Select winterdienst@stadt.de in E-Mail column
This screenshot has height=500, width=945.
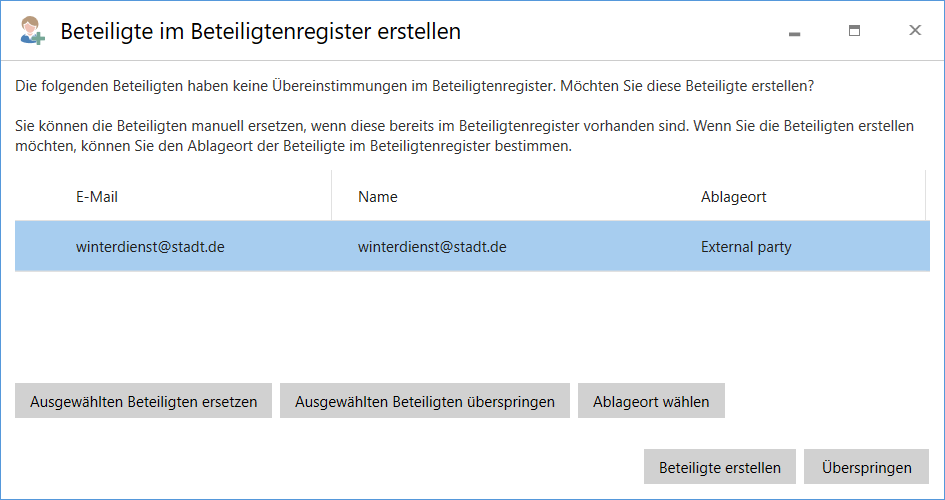point(150,246)
